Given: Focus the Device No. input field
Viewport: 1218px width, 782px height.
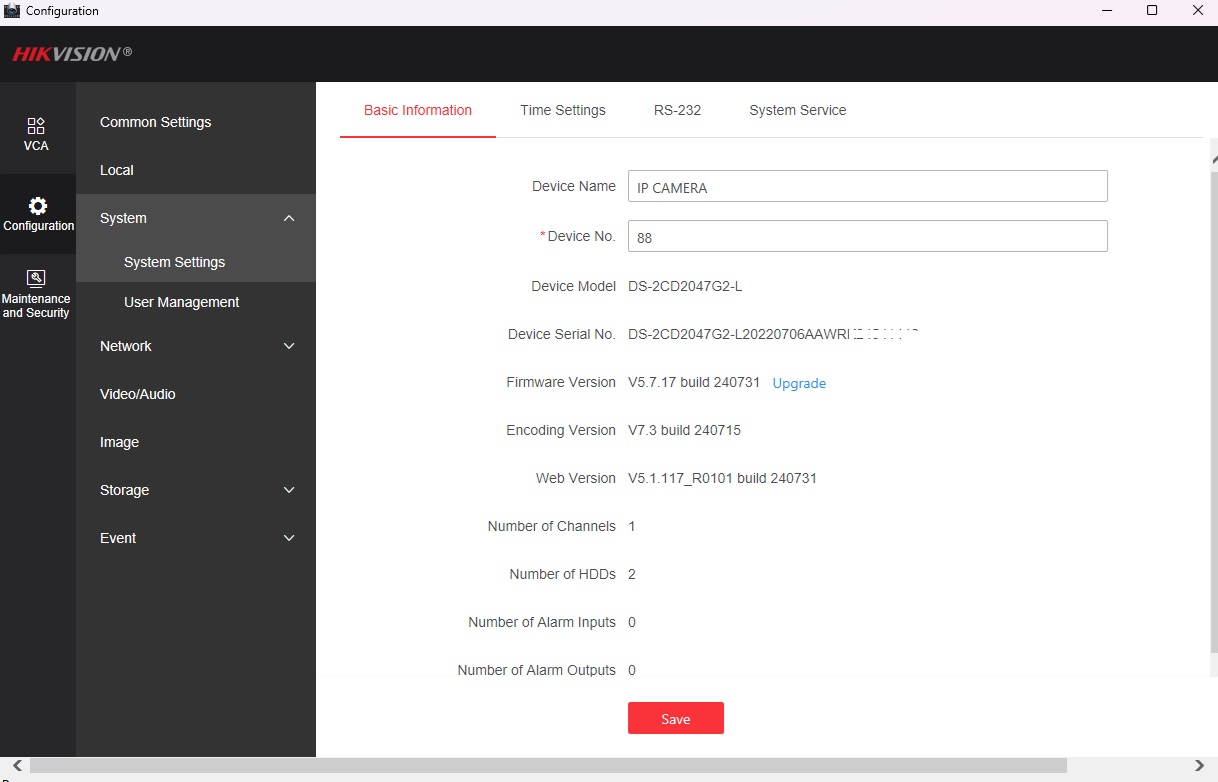Looking at the screenshot, I should (867, 237).
